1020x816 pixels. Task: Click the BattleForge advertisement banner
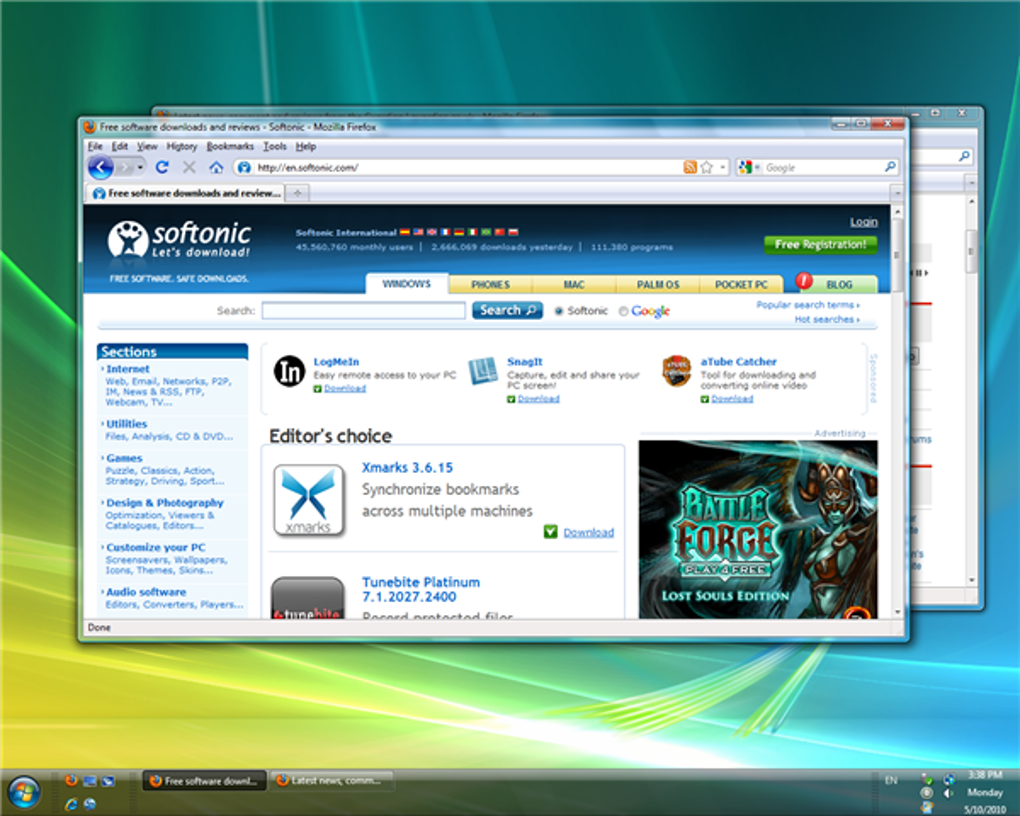758,529
